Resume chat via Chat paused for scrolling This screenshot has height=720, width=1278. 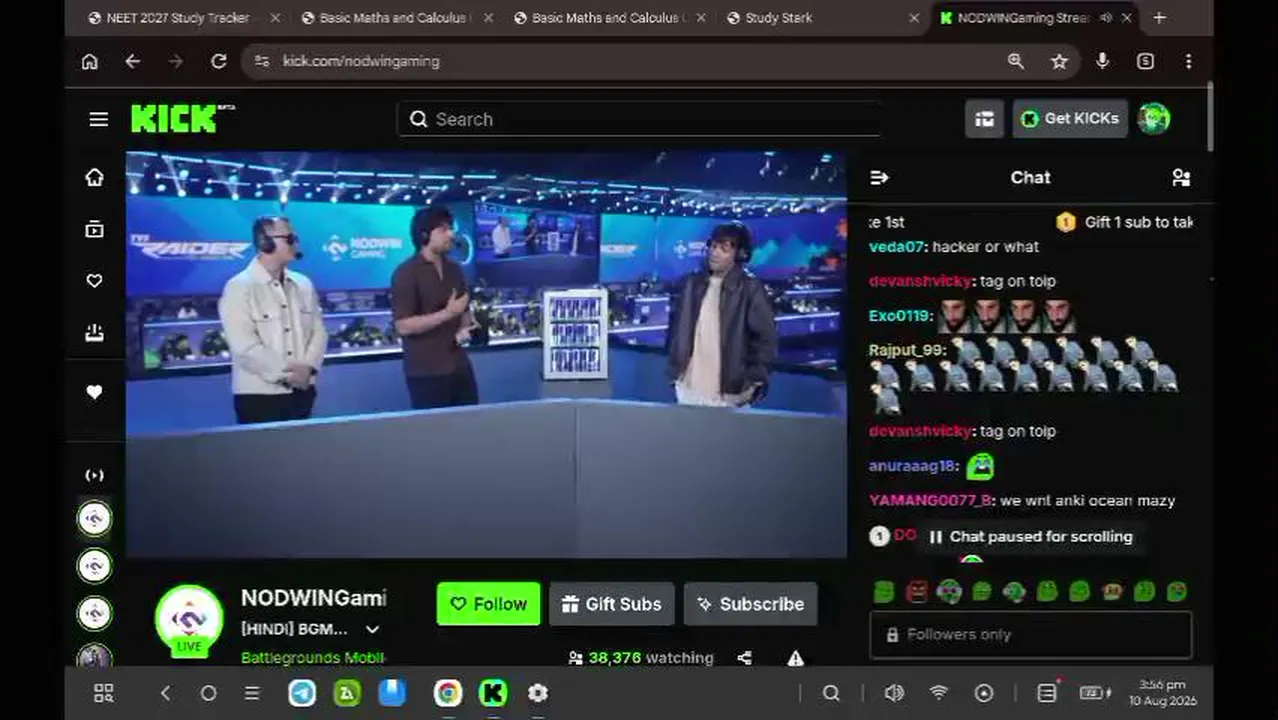pos(1030,537)
